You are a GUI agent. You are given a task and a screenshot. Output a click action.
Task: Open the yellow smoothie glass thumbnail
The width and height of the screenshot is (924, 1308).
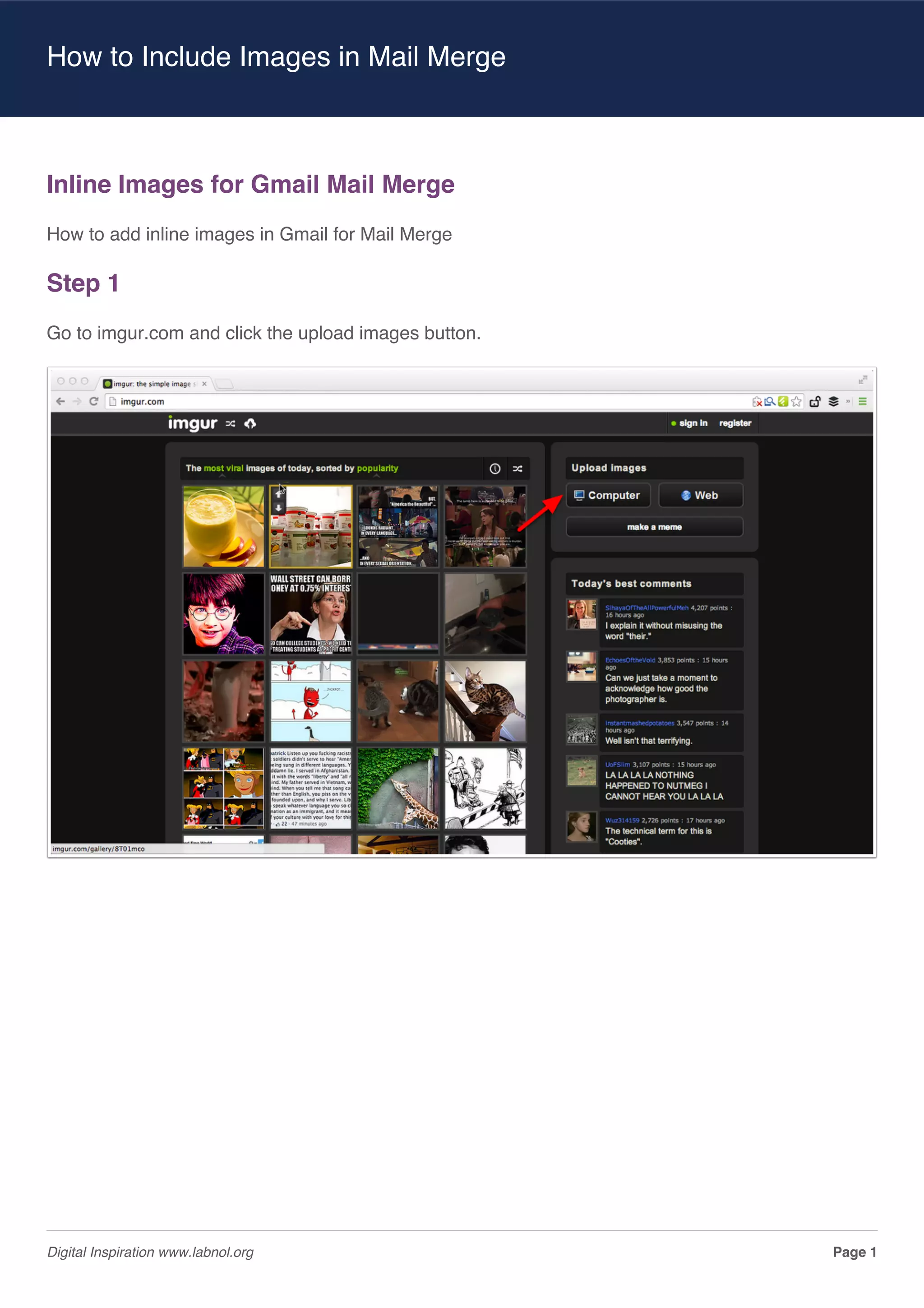[x=223, y=526]
